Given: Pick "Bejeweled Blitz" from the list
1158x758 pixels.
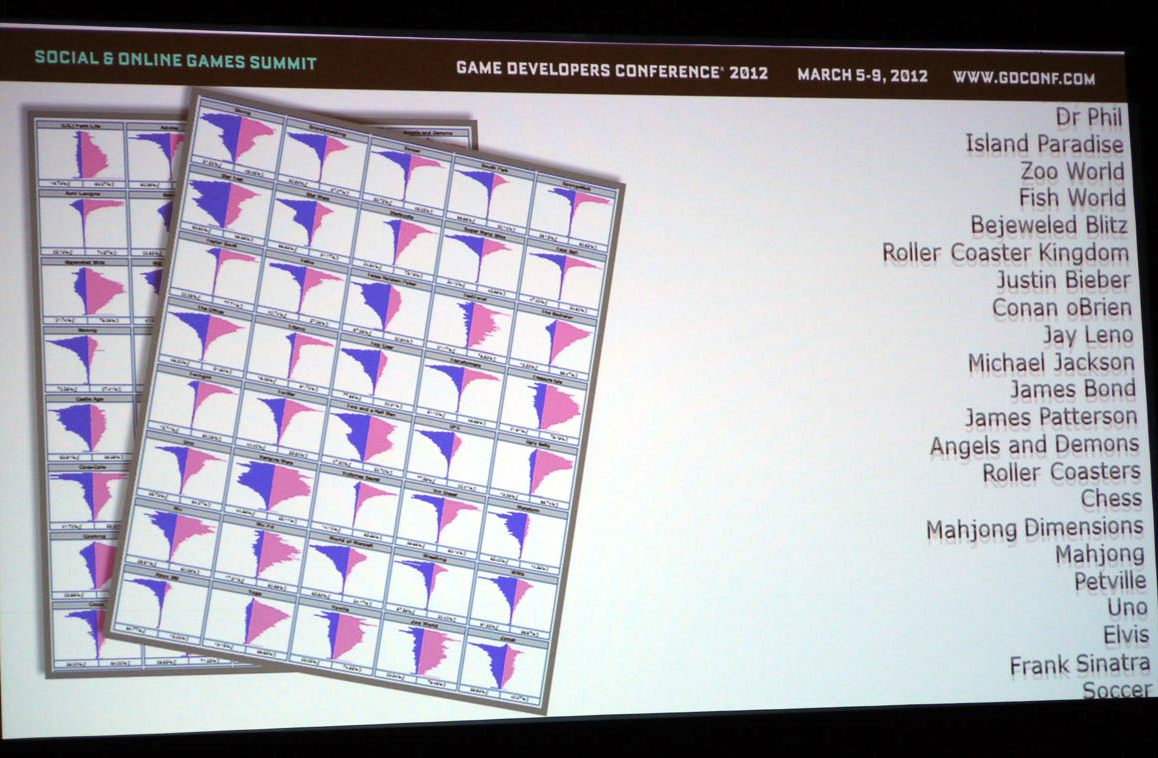Looking at the screenshot, I should point(1049,225).
